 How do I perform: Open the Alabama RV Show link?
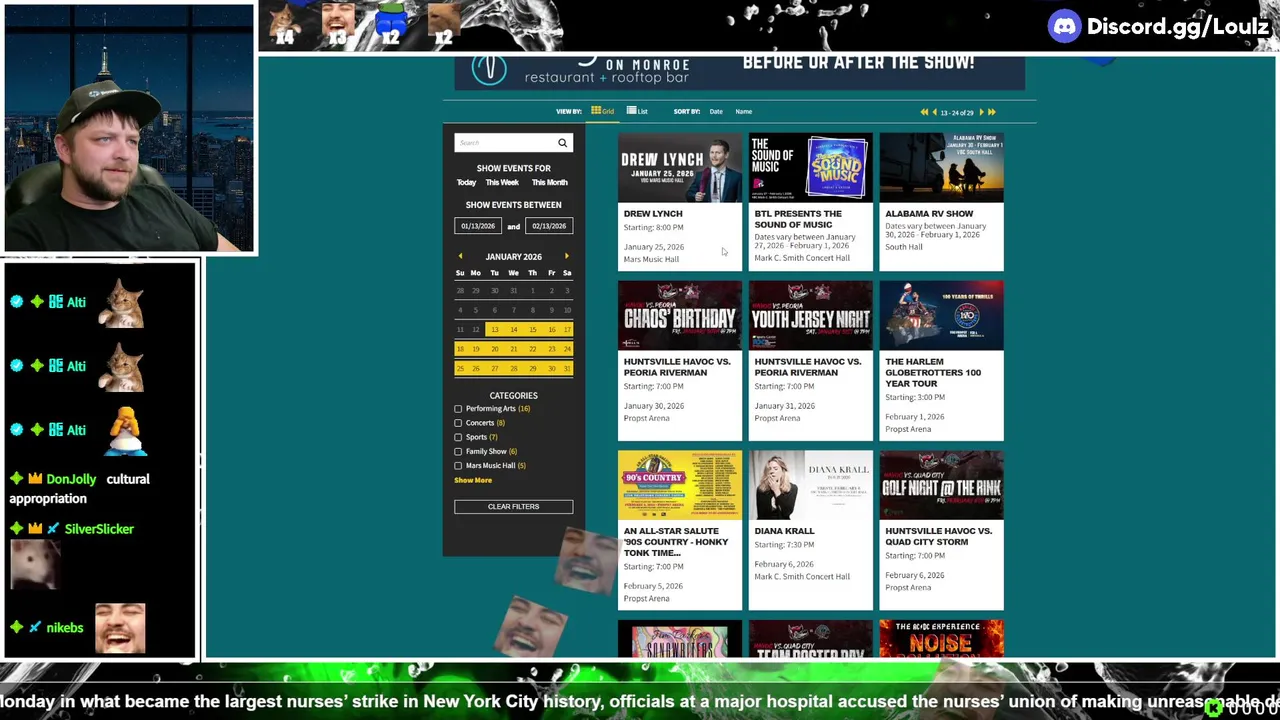(929, 214)
